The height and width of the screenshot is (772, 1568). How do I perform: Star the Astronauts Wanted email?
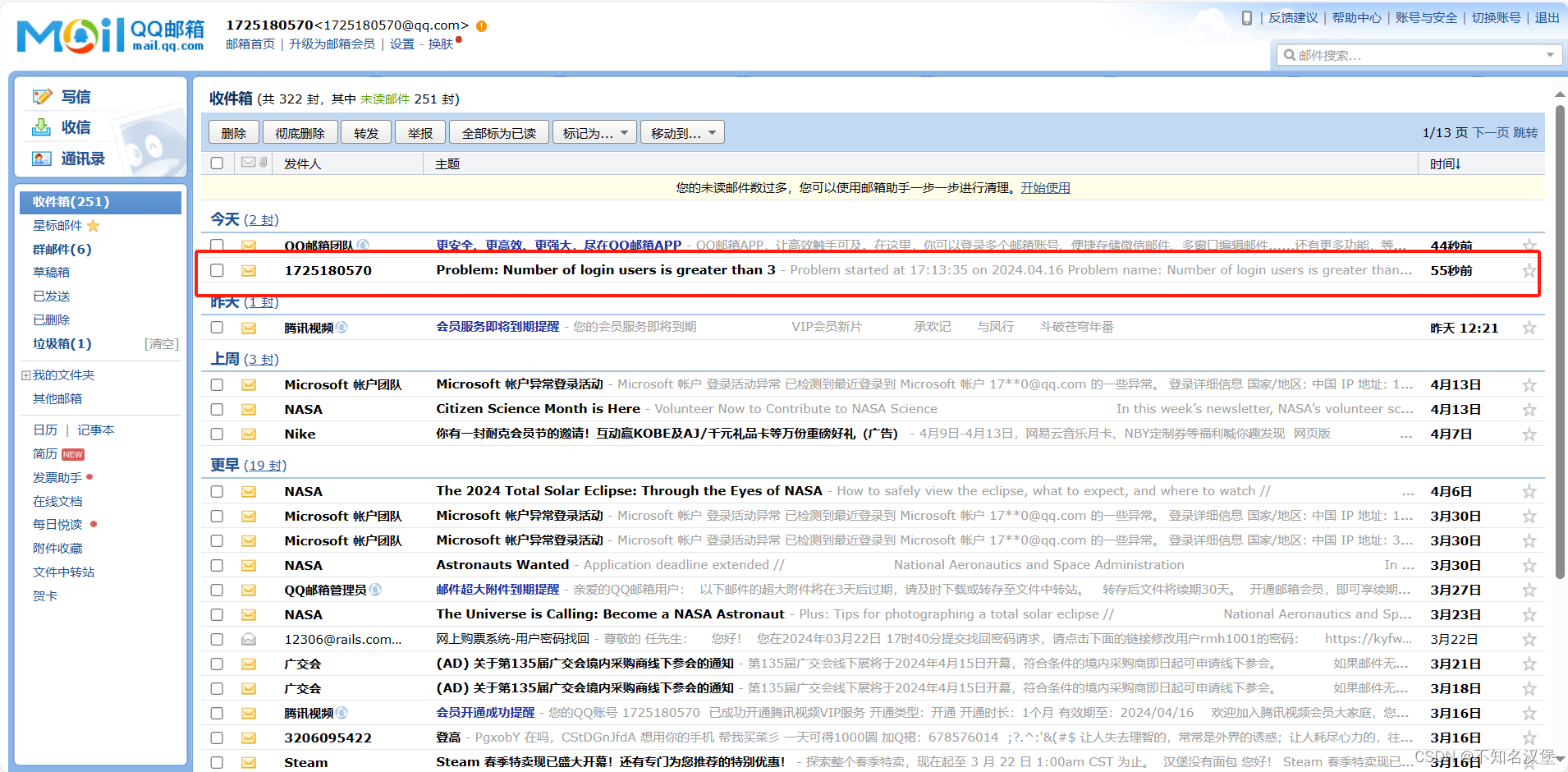click(1529, 565)
